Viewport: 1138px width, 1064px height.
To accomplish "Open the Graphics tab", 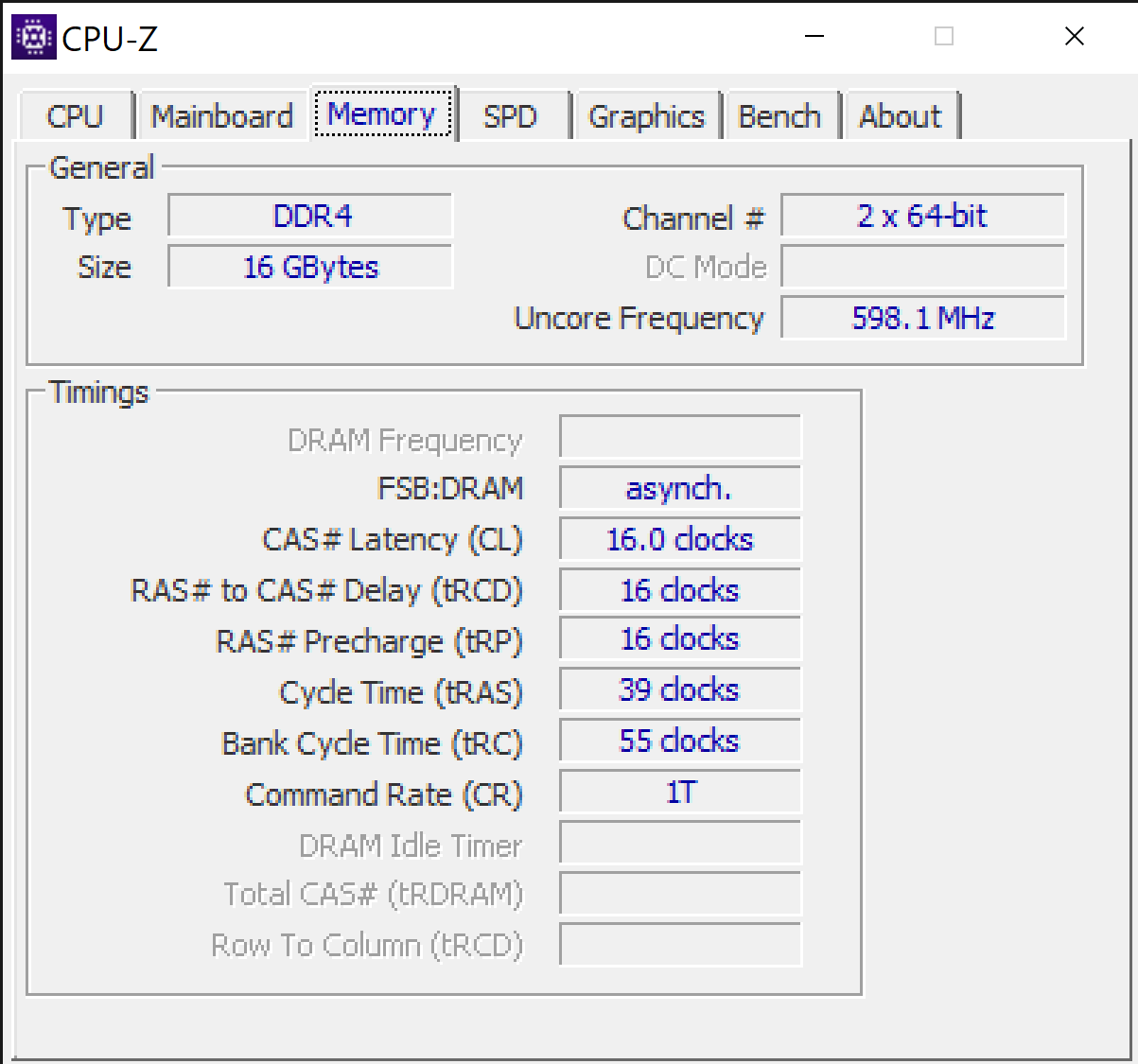I will [x=647, y=116].
